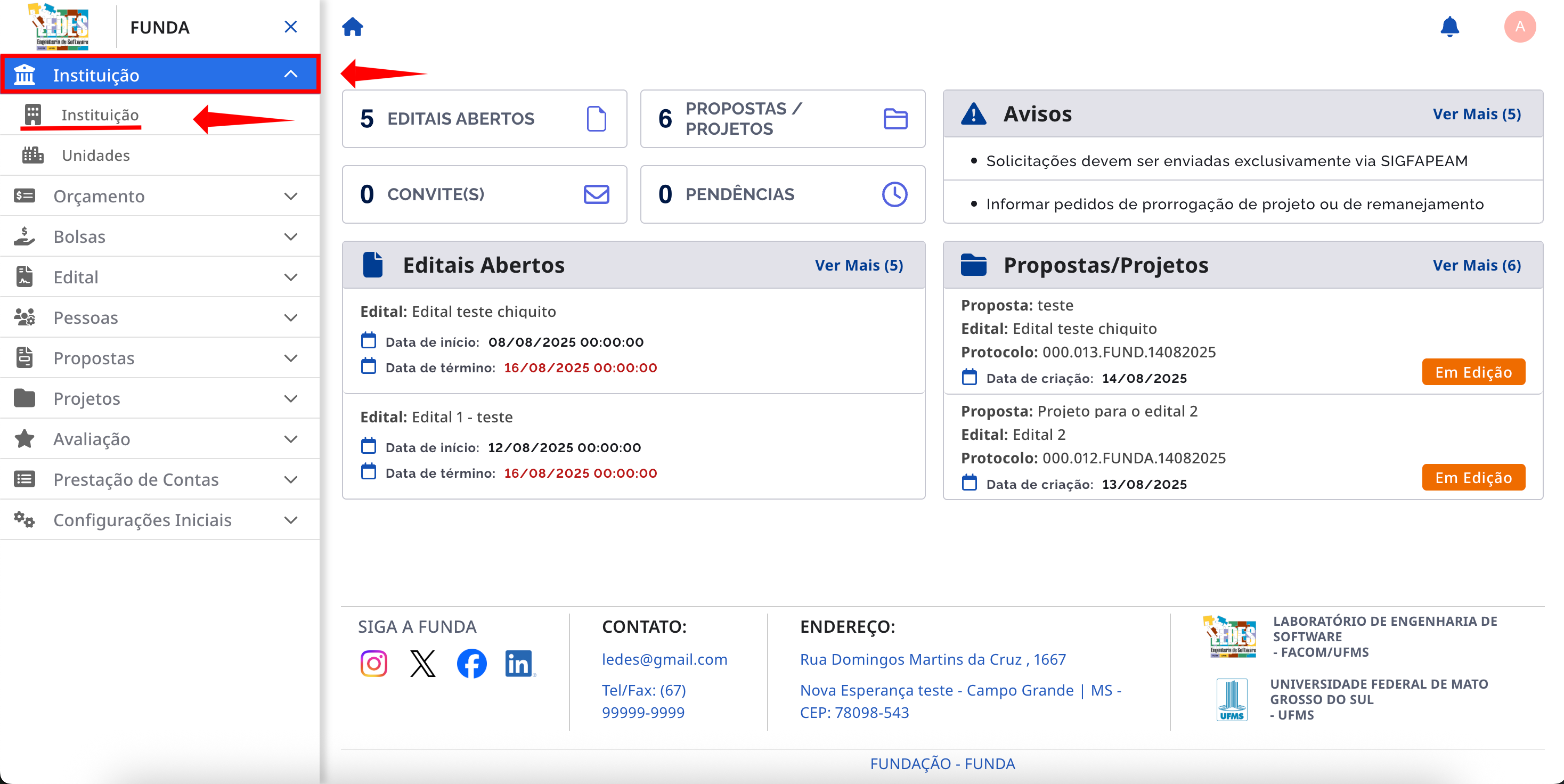Image resolution: width=1564 pixels, height=784 pixels.
Task: Close the sidebar with X icon
Action: tap(291, 27)
